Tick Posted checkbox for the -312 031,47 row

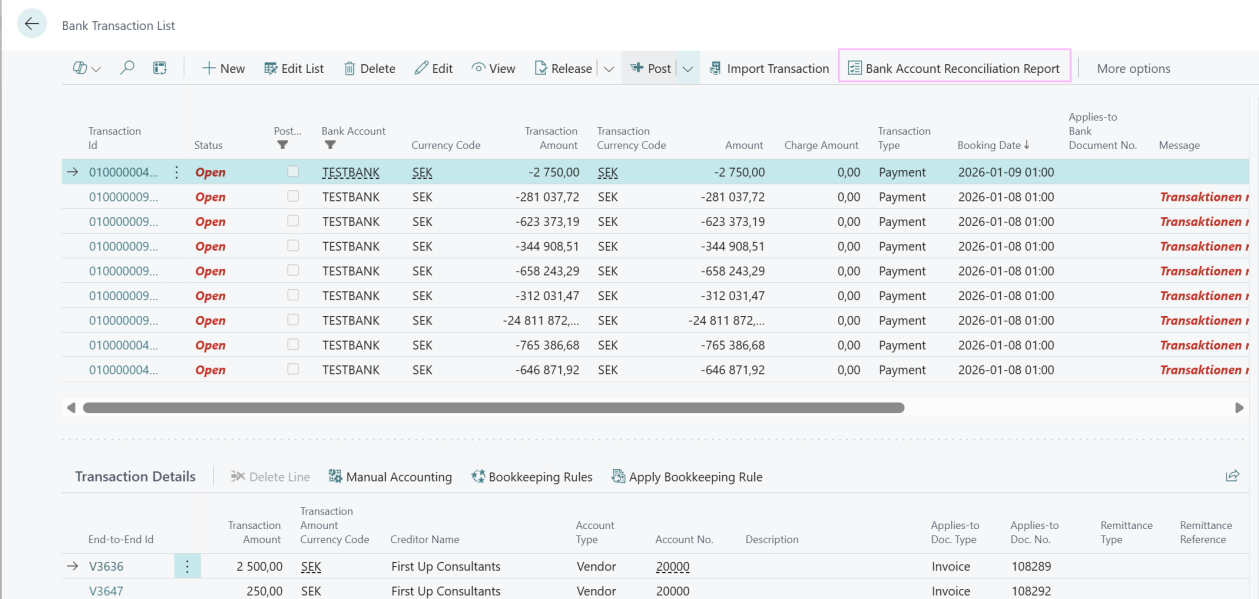(x=293, y=295)
